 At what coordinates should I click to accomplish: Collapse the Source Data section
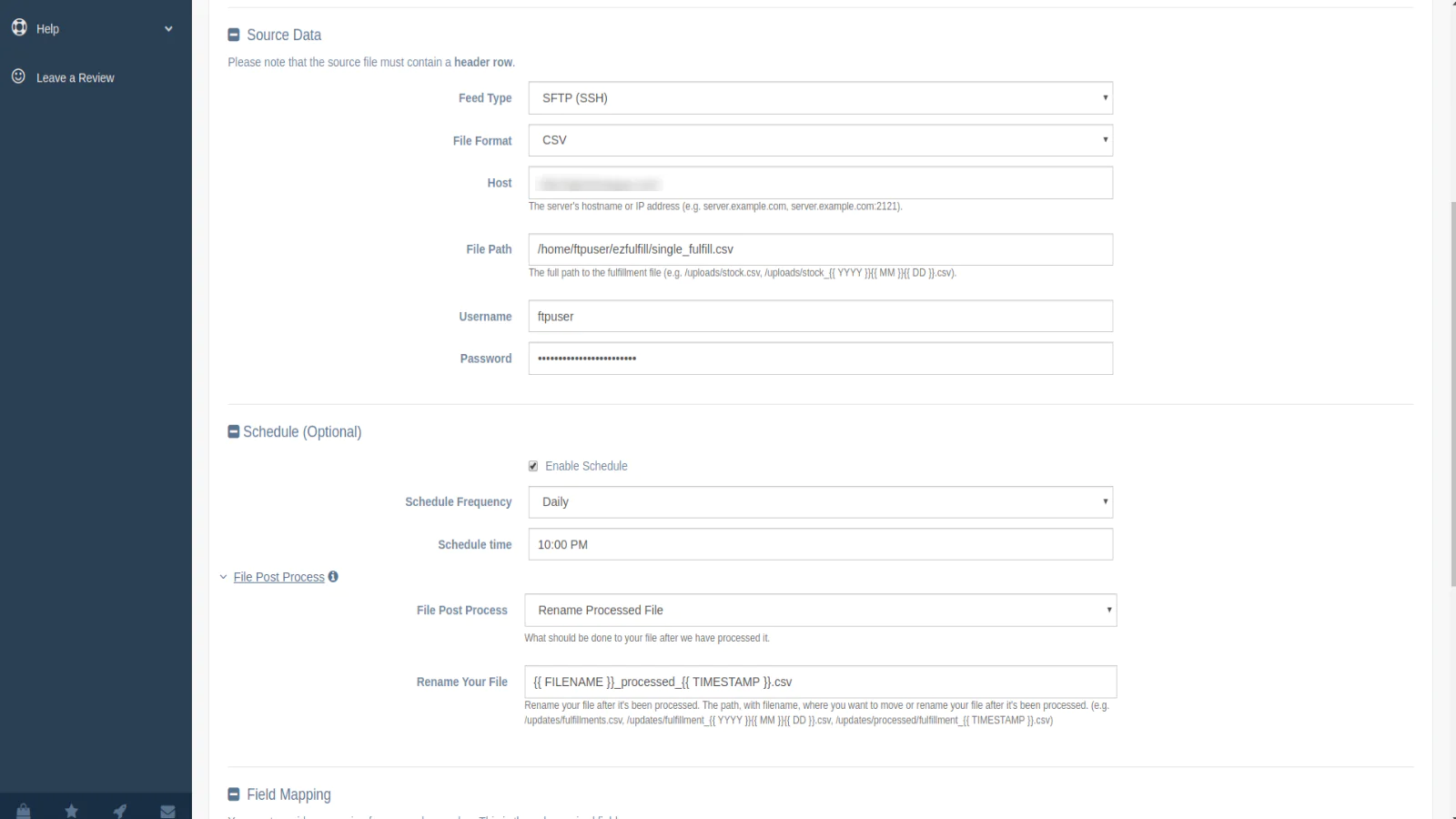point(234,35)
